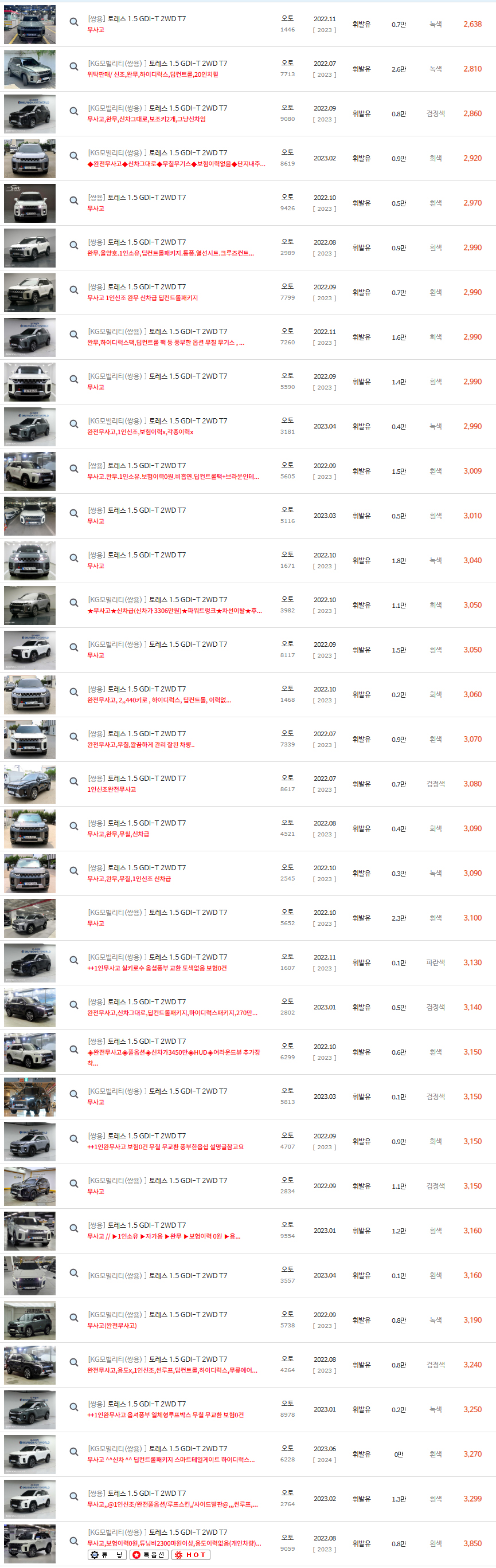
Task: Click magnifier icon for the 3,080 listing
Action: [74, 781]
